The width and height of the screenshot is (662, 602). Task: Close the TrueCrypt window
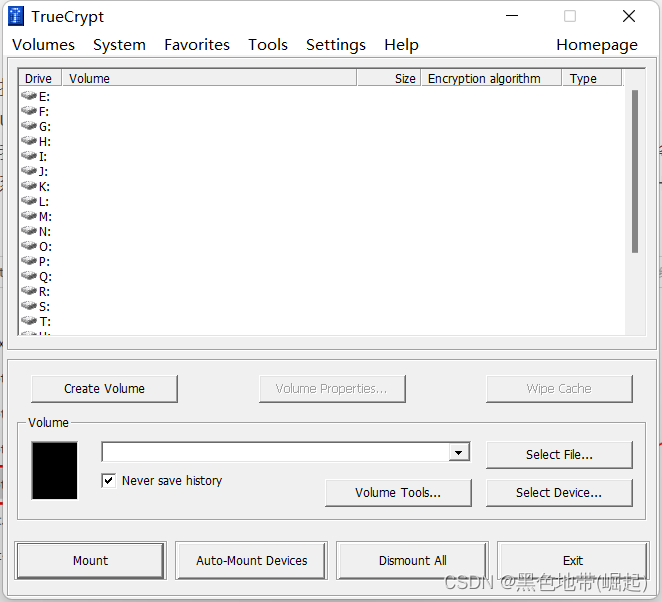pyautogui.click(x=629, y=16)
